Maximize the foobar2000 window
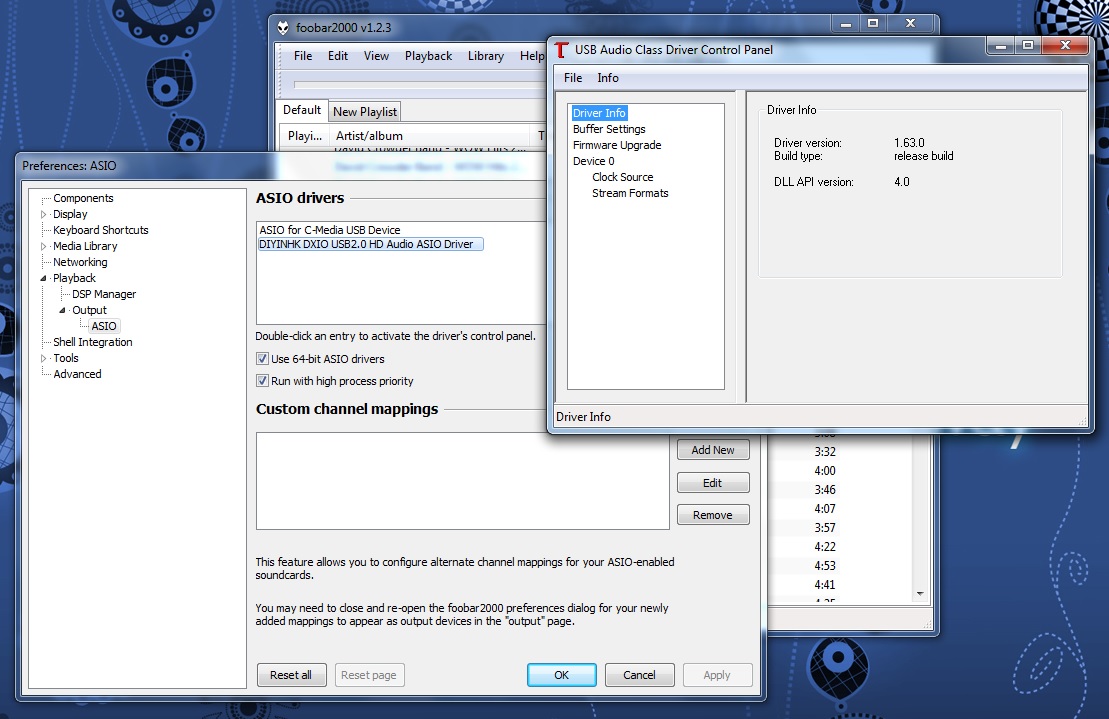The image size is (1109, 719). pos(873,23)
